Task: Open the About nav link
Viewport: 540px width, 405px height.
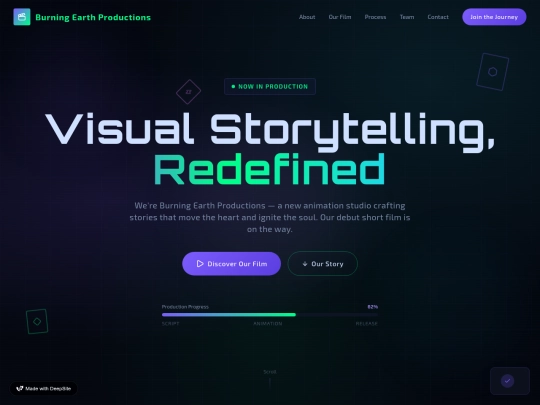Action: 307,17
